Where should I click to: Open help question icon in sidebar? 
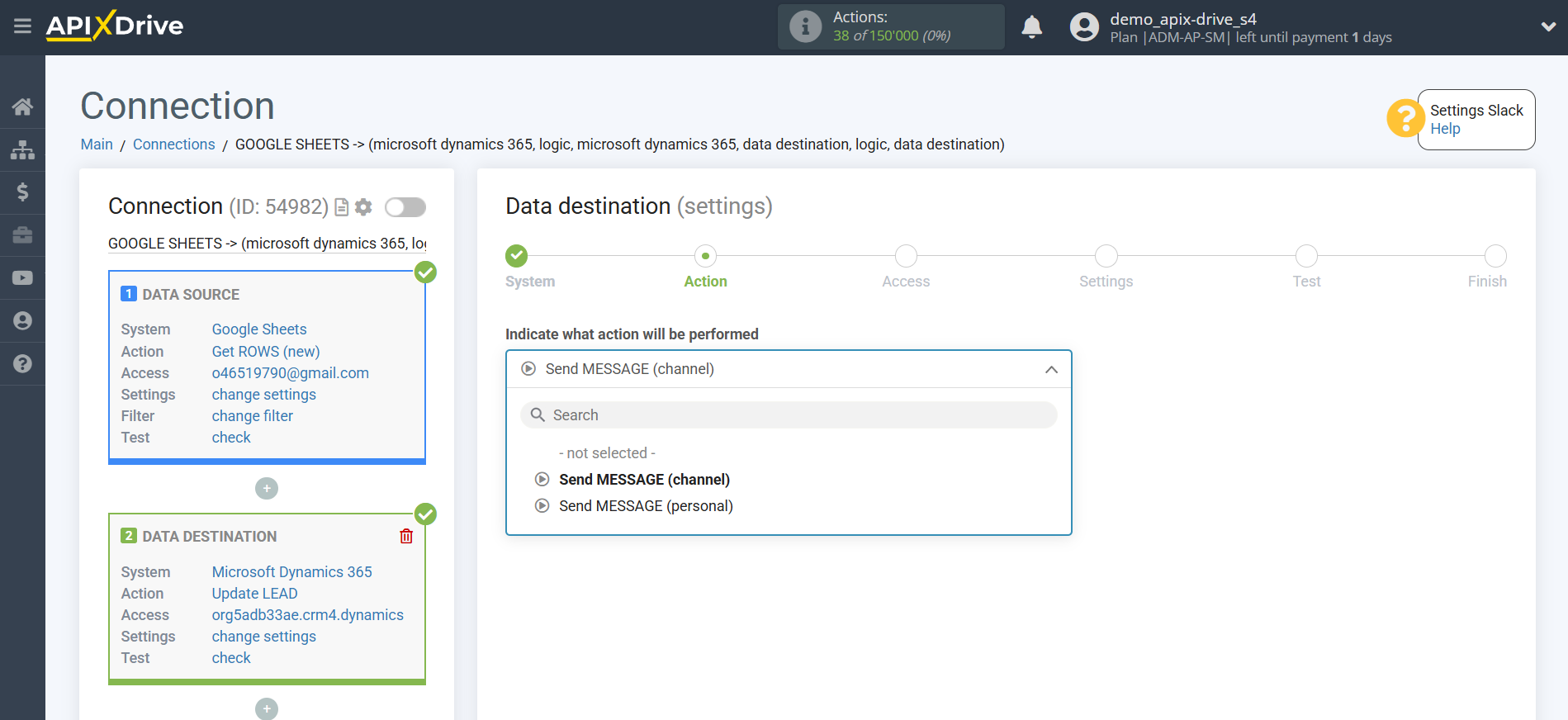point(22,364)
